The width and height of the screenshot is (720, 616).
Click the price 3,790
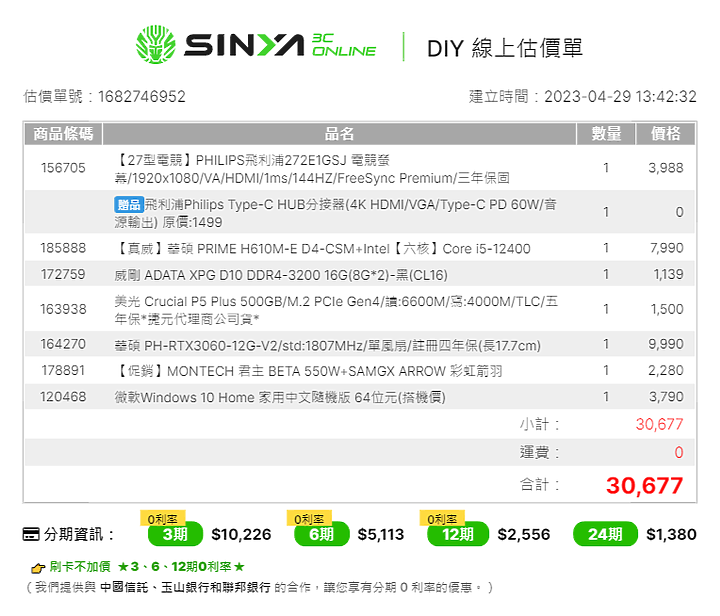666,397
